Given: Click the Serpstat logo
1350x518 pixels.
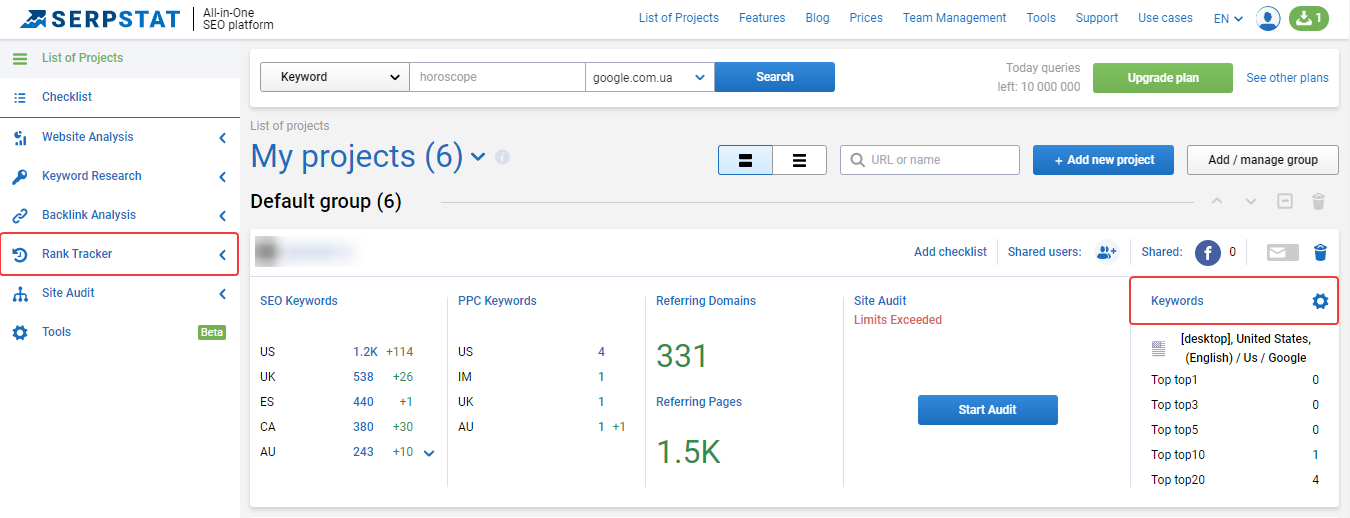Looking at the screenshot, I should [x=100, y=18].
